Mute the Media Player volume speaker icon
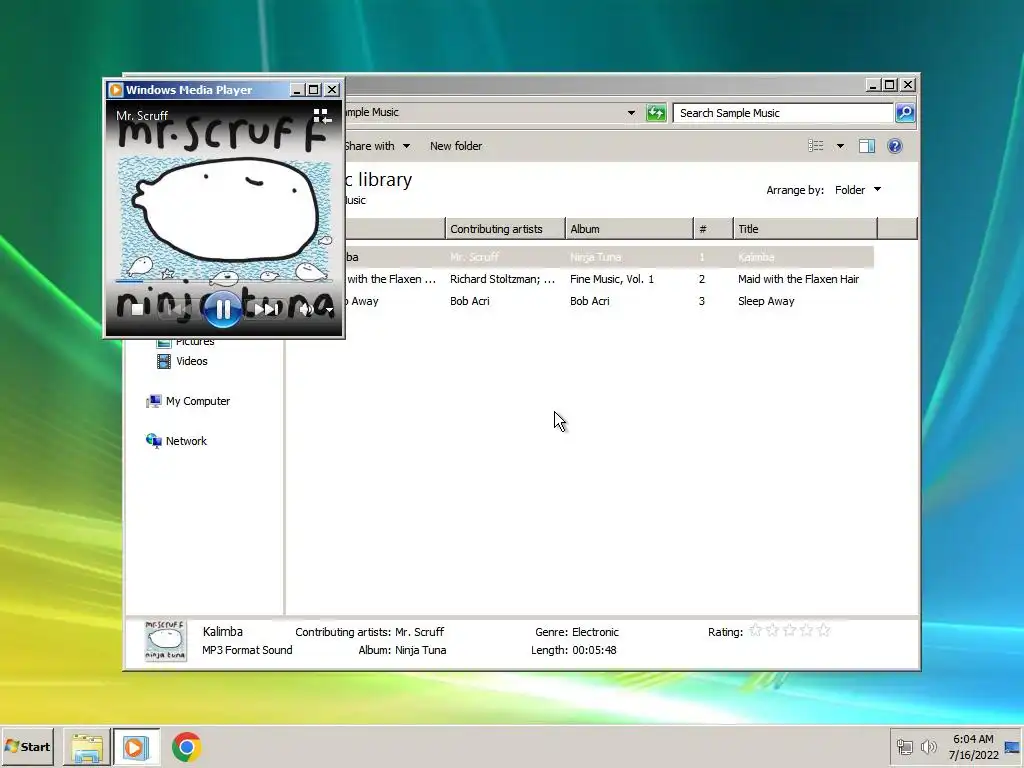The image size is (1024, 768). click(x=305, y=310)
